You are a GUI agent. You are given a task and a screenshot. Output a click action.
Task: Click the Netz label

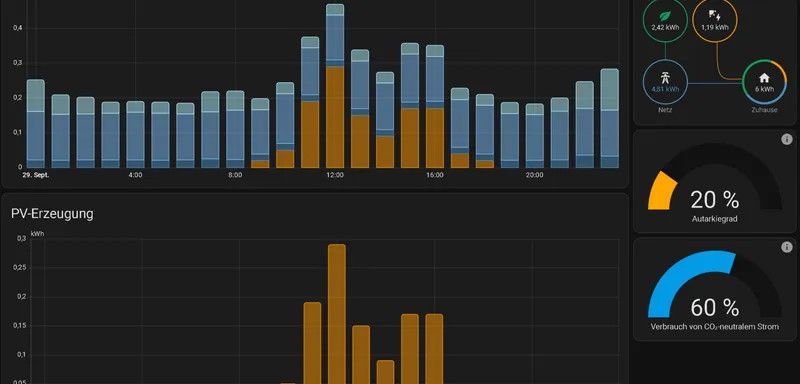click(665, 110)
